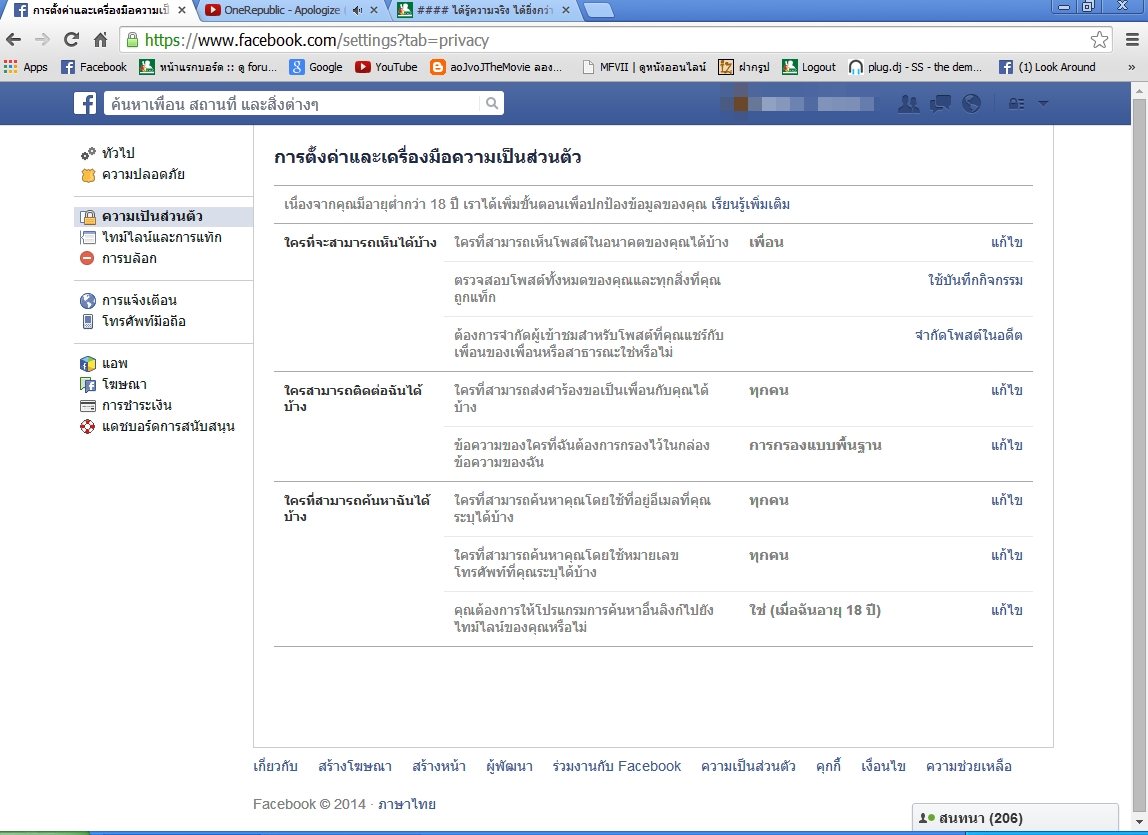Click ร่วมงานกับ Facebook footer link
The image size is (1148, 835).
click(616, 766)
